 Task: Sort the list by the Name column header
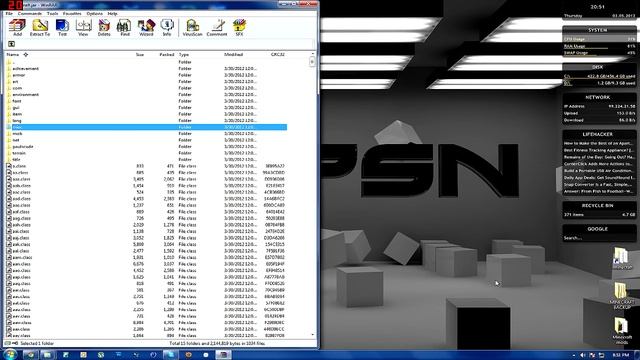(x=13, y=54)
